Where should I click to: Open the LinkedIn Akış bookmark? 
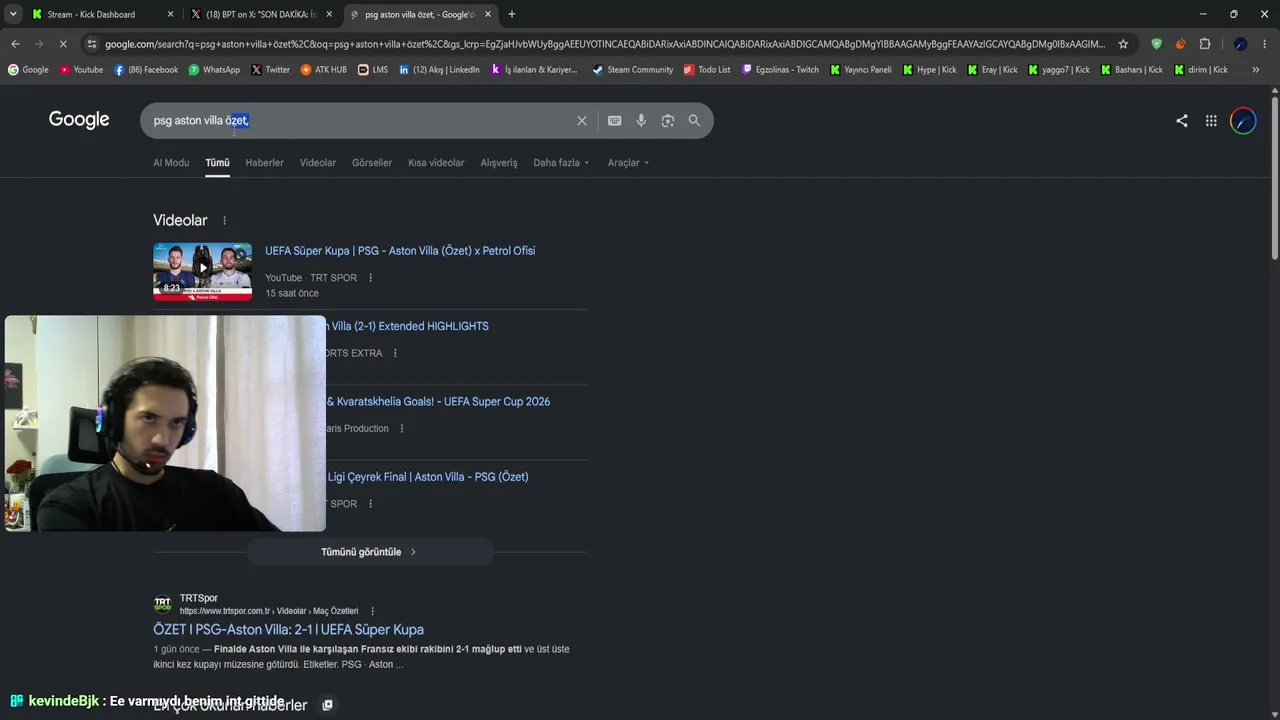tap(439, 70)
